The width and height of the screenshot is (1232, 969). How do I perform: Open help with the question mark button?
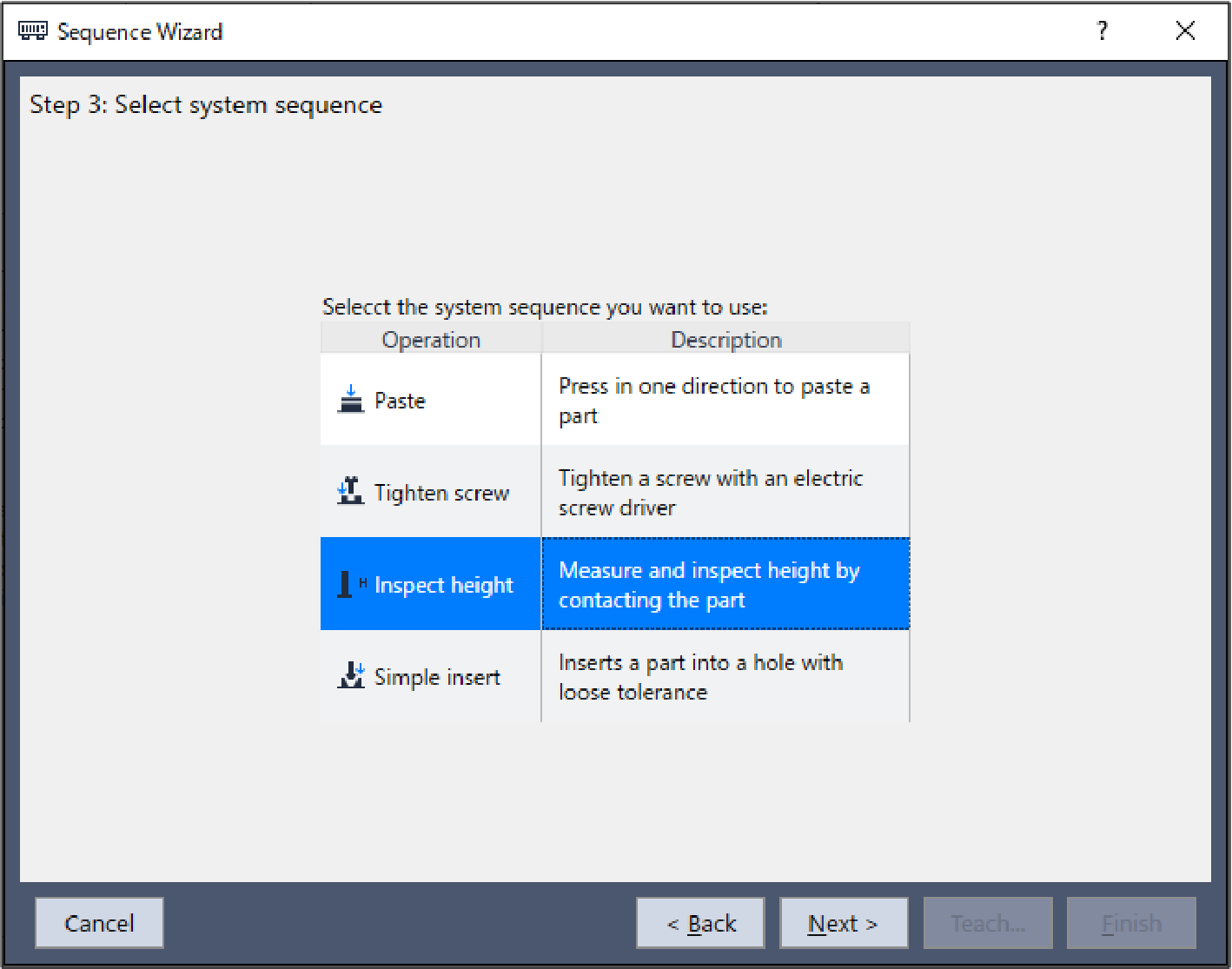tap(1102, 31)
